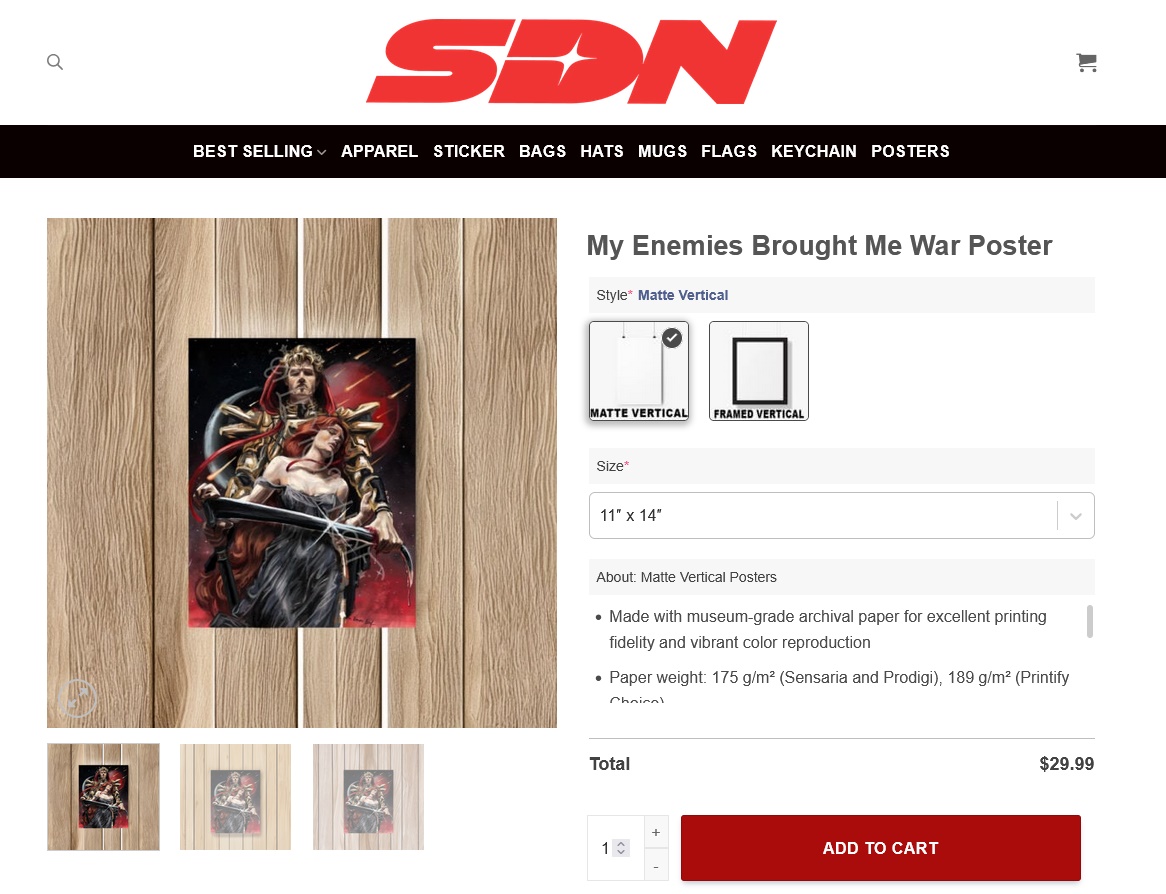Select the first dark wood thumbnail

[x=103, y=797]
